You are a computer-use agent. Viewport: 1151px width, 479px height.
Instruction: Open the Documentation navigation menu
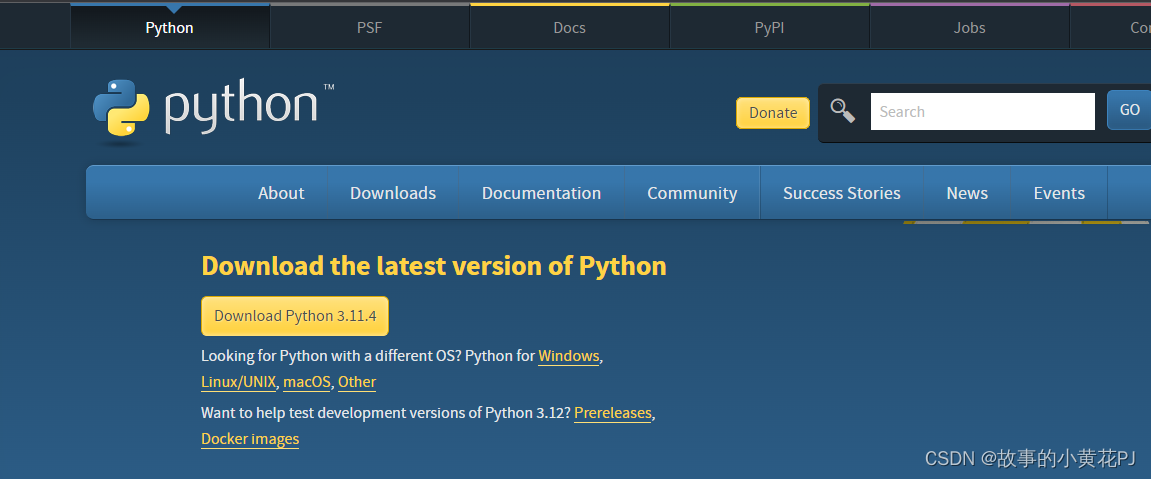coord(542,193)
